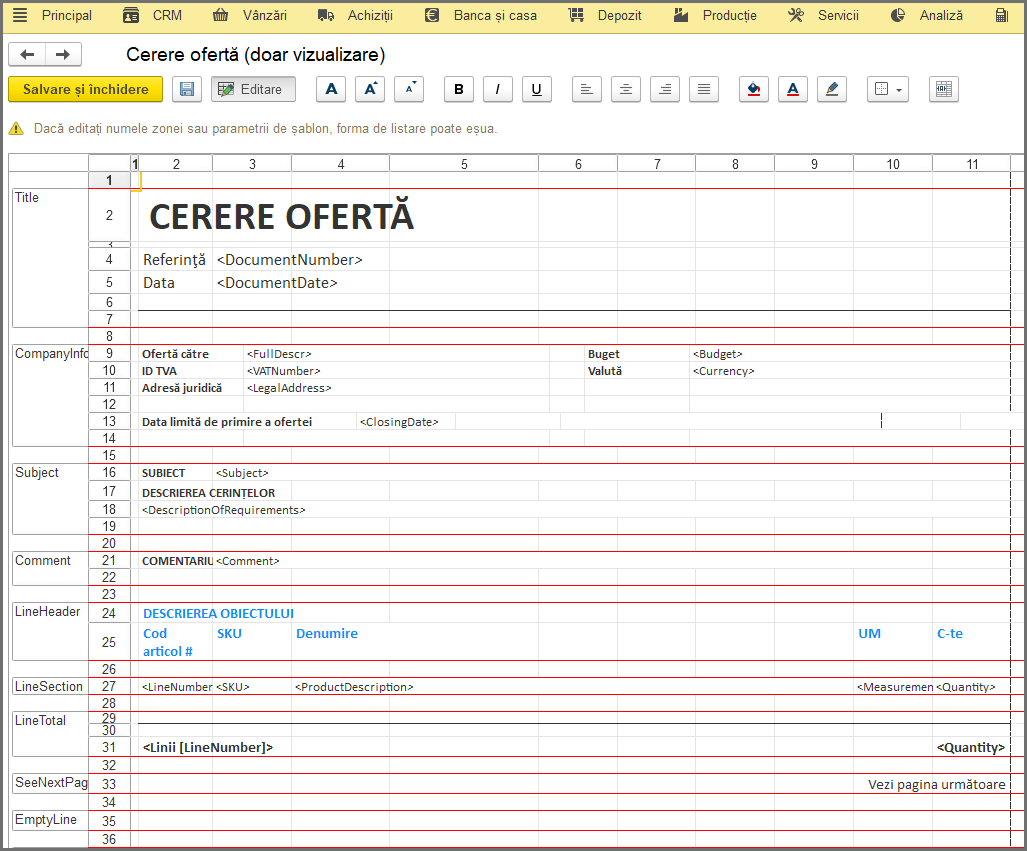Expand the borders dropdown arrow
The height and width of the screenshot is (851, 1027).
(899, 90)
